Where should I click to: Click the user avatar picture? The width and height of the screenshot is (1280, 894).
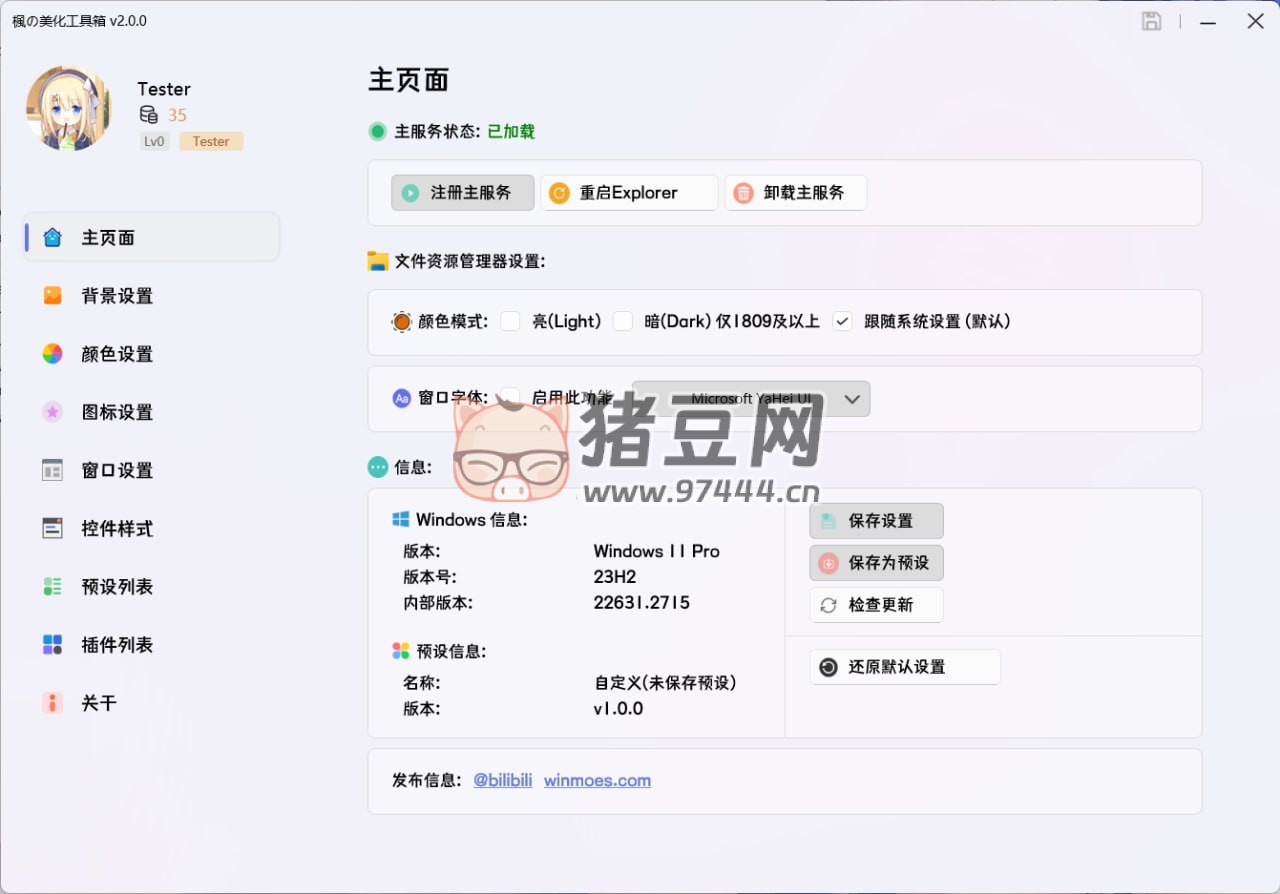(69, 109)
